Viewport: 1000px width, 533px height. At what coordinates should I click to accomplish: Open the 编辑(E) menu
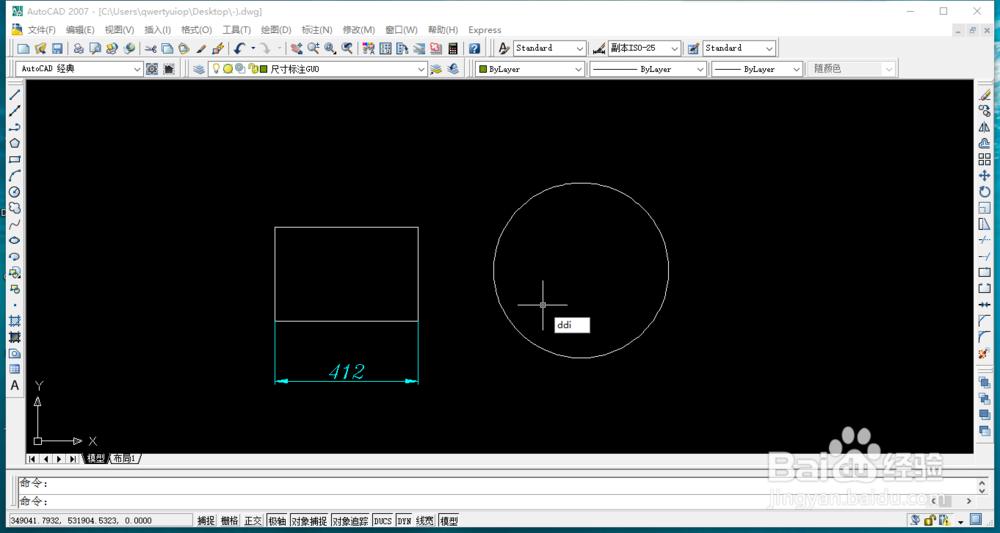click(80, 30)
